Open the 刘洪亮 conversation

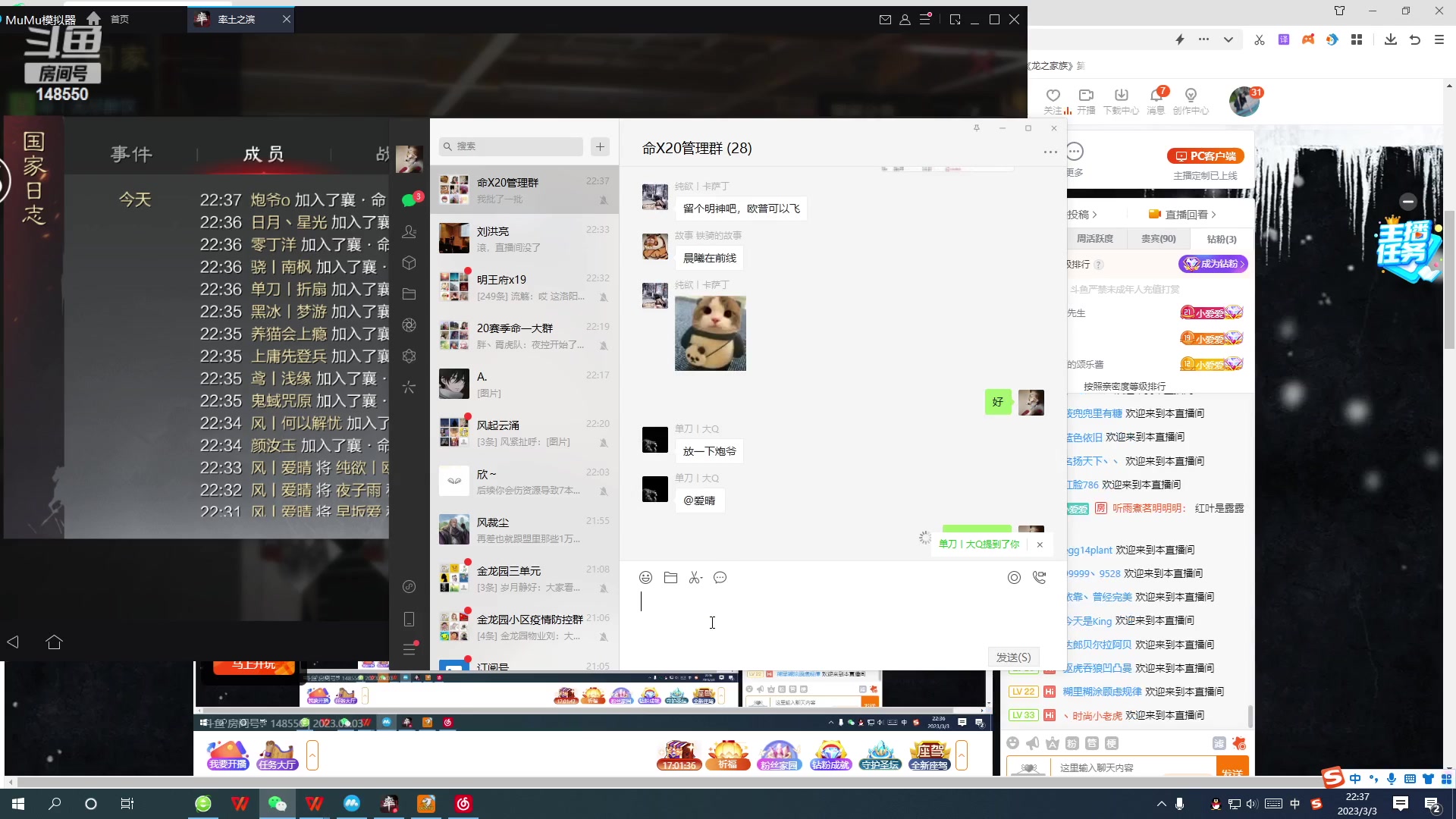[x=524, y=239]
